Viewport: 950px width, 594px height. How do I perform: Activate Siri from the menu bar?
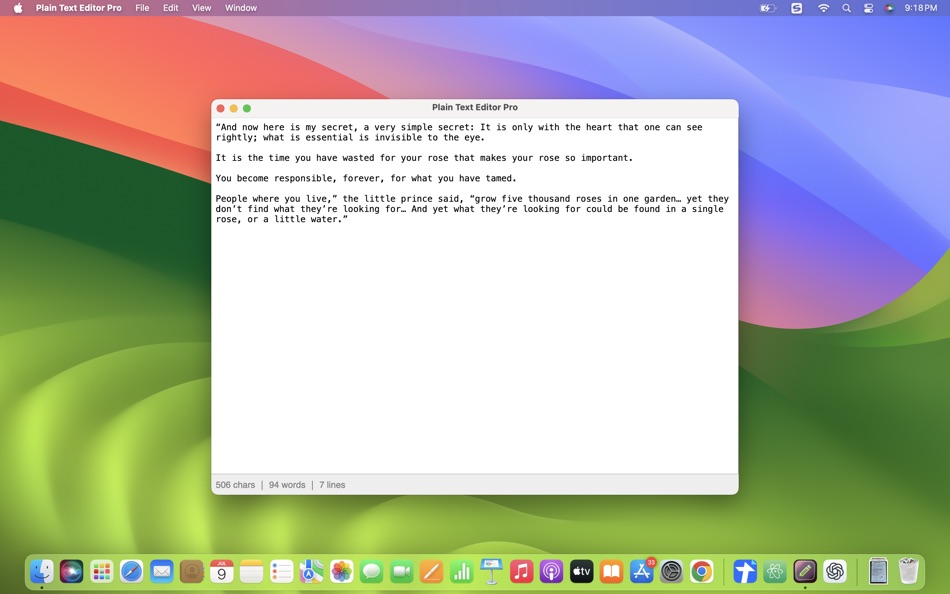pos(889,8)
